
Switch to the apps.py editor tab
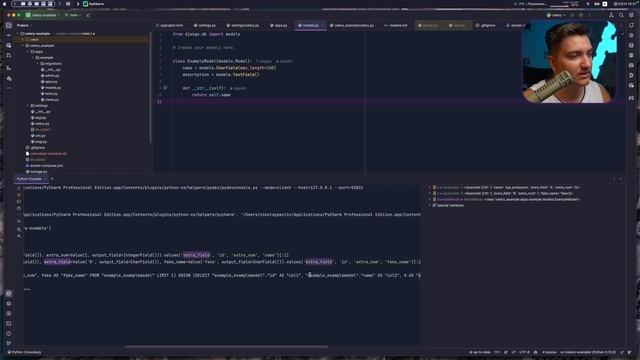279,25
